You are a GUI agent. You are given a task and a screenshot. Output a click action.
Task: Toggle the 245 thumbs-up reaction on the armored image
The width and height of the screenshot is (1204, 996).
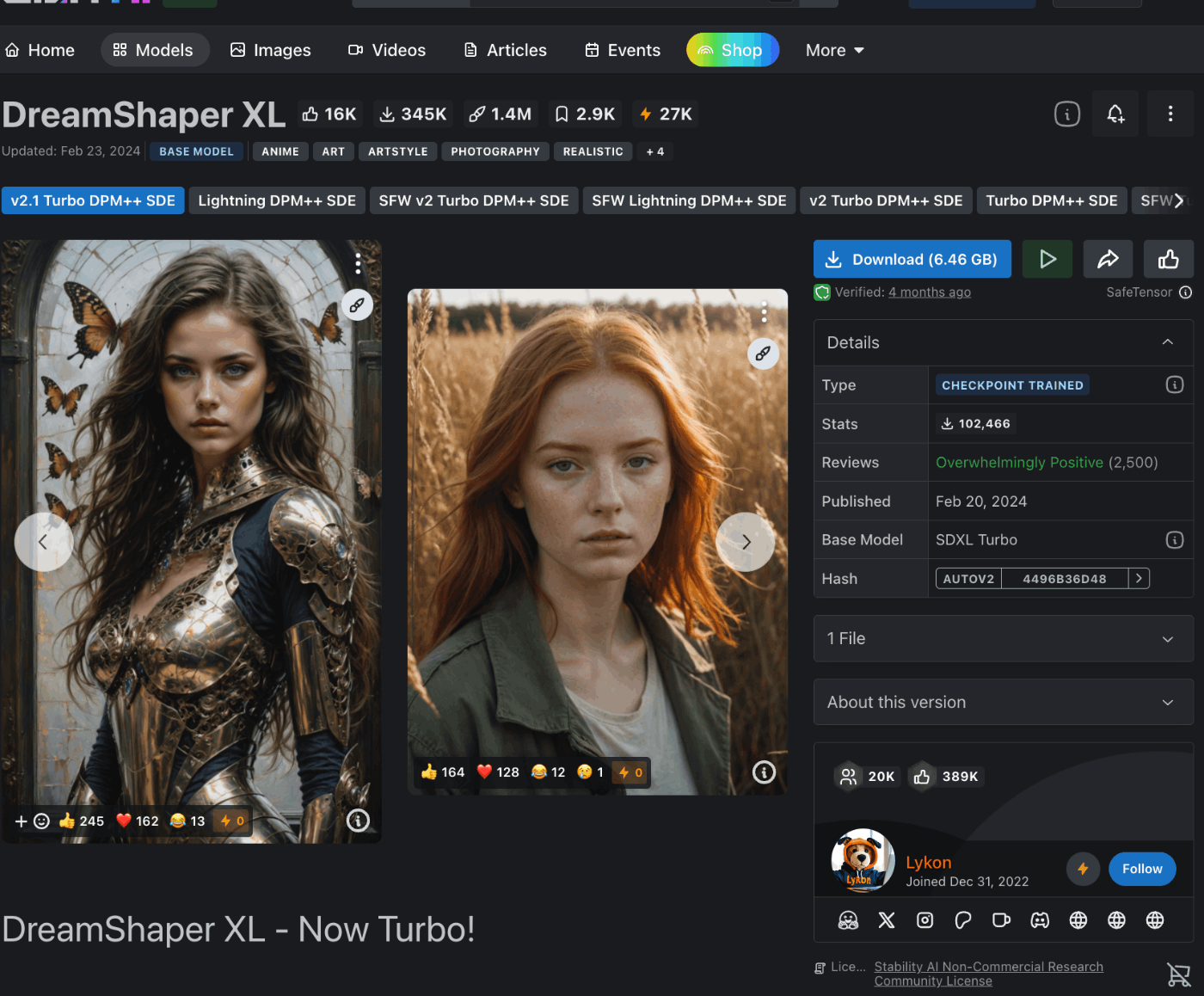(x=82, y=821)
